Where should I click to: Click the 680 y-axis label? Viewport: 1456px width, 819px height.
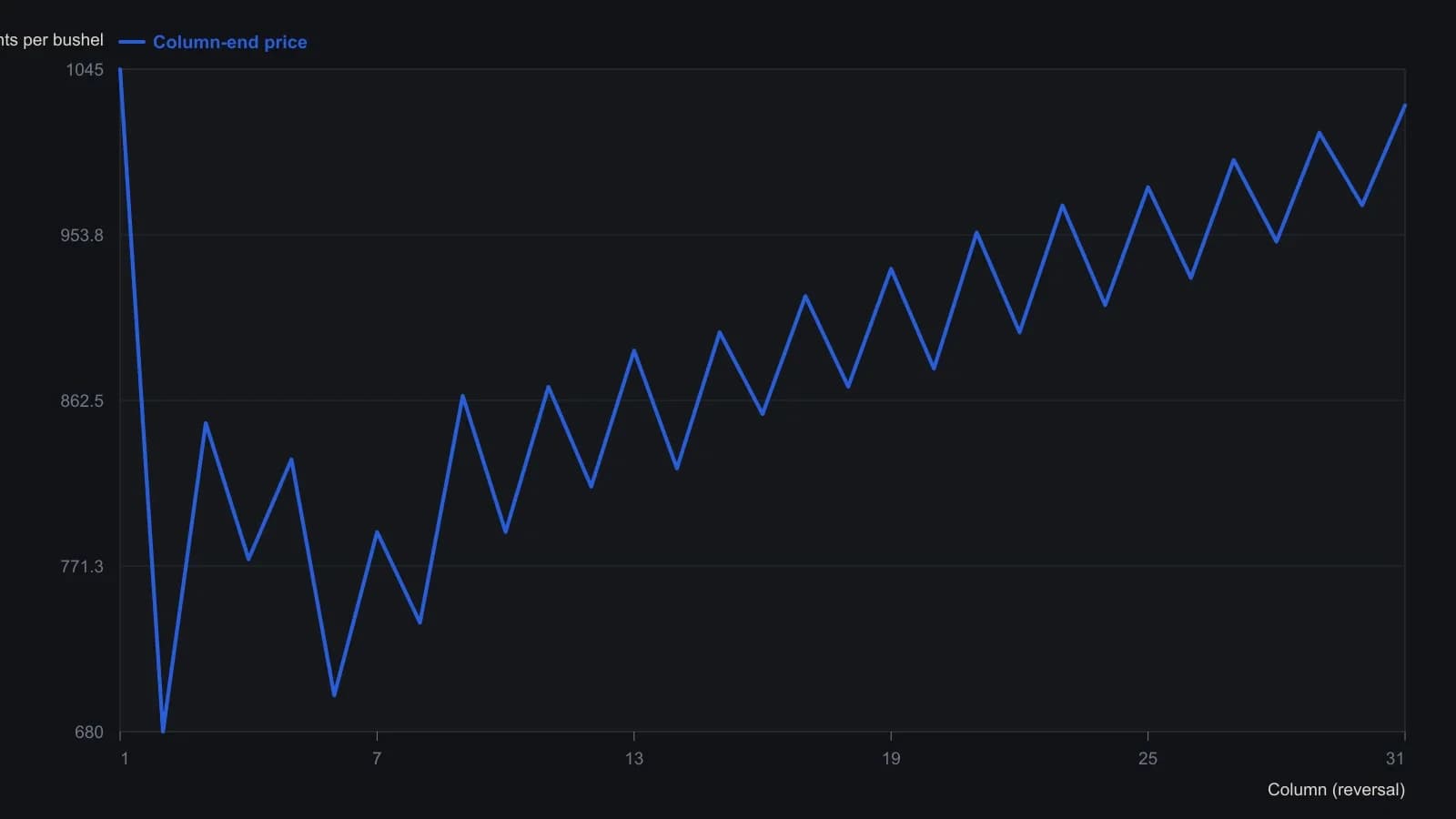click(x=89, y=733)
